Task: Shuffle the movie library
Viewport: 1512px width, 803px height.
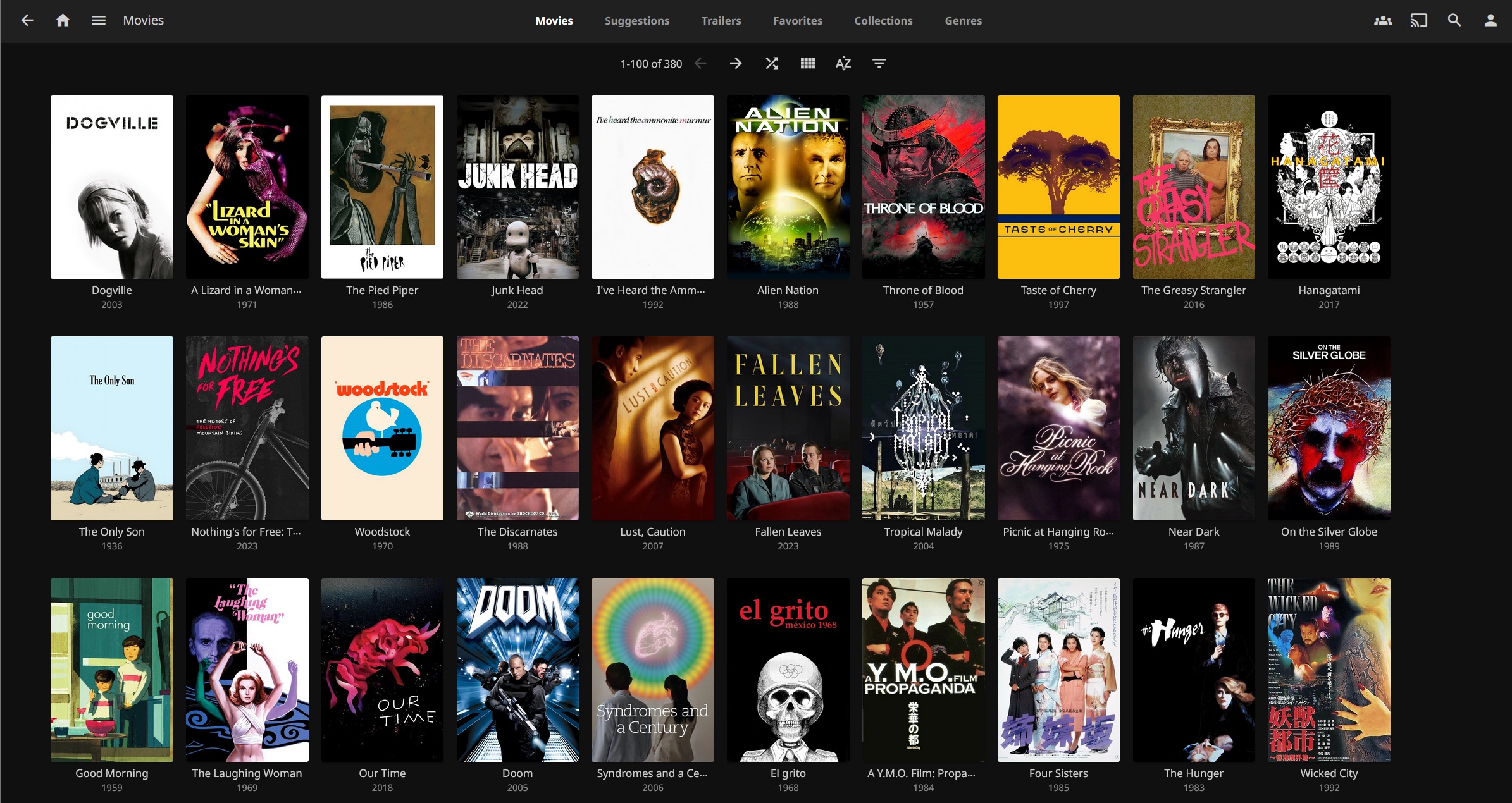Action: click(772, 63)
